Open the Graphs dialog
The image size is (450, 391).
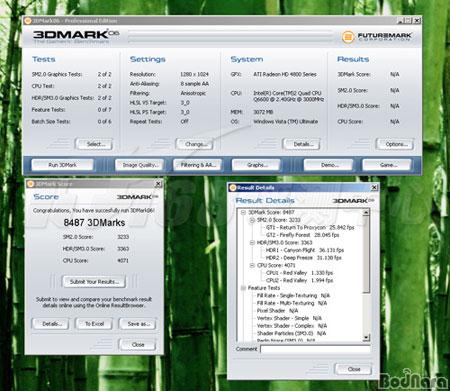(257, 165)
